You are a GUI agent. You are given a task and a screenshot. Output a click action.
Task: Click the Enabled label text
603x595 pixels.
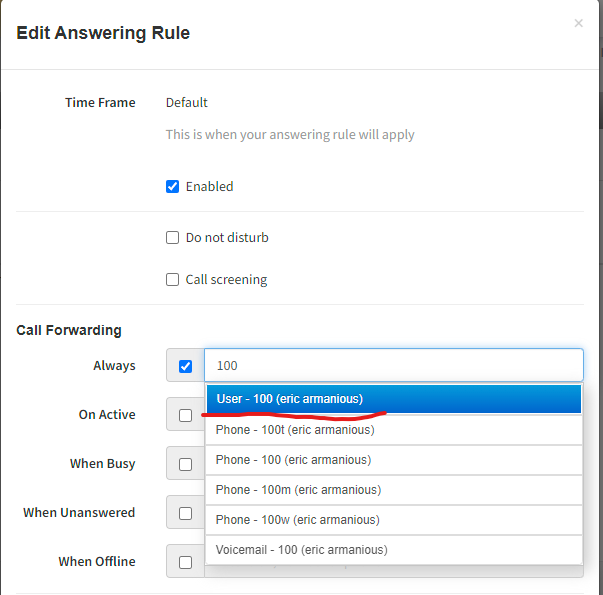point(209,186)
